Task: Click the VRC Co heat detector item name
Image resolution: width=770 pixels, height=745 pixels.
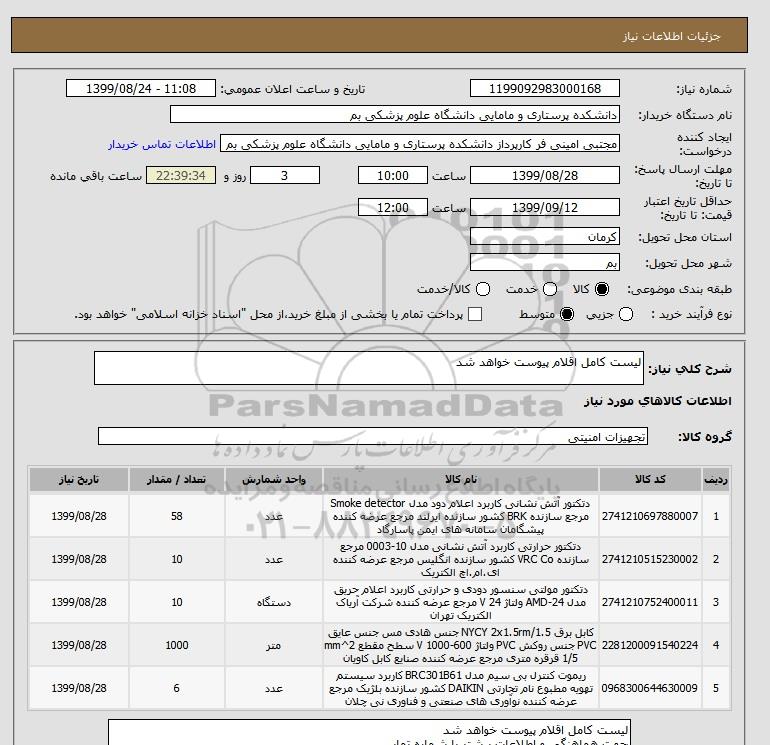Action: pos(461,559)
